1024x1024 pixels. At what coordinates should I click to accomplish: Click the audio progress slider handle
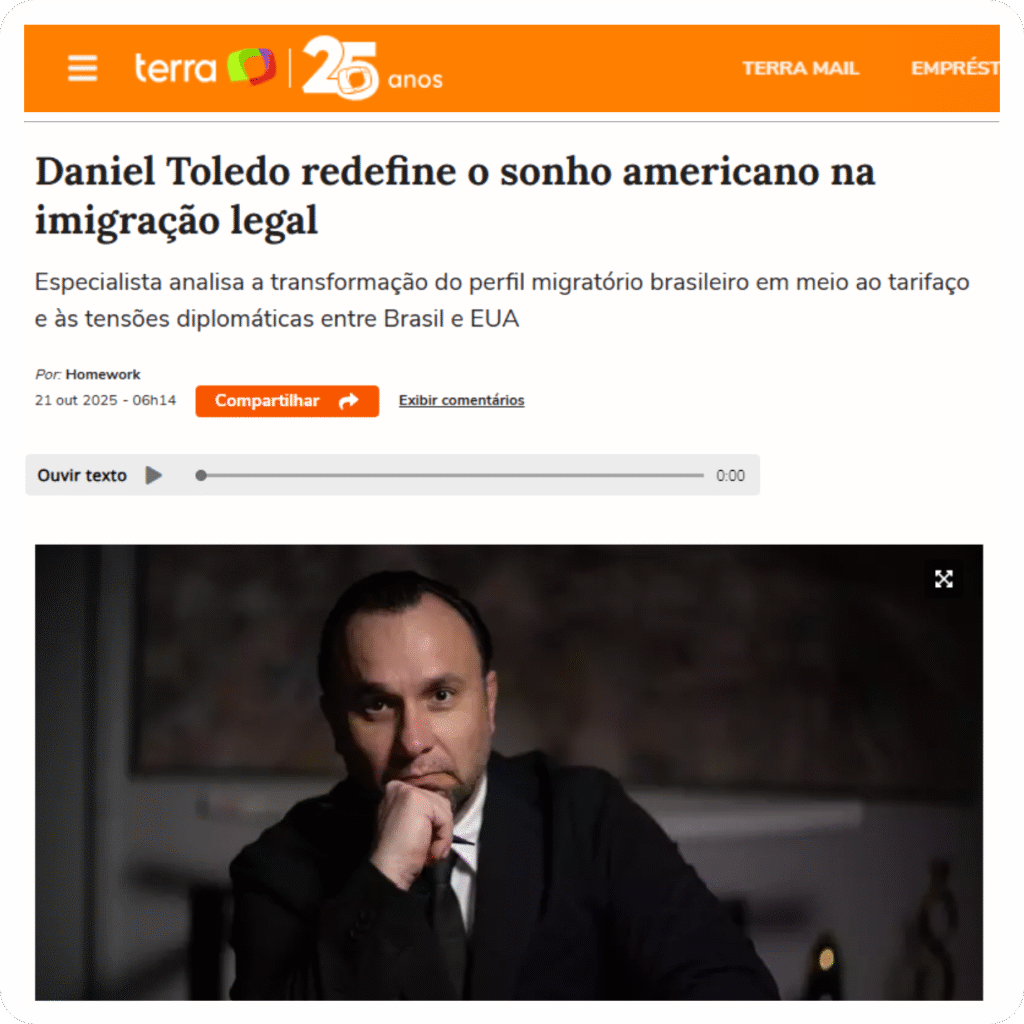pyautogui.click(x=201, y=475)
